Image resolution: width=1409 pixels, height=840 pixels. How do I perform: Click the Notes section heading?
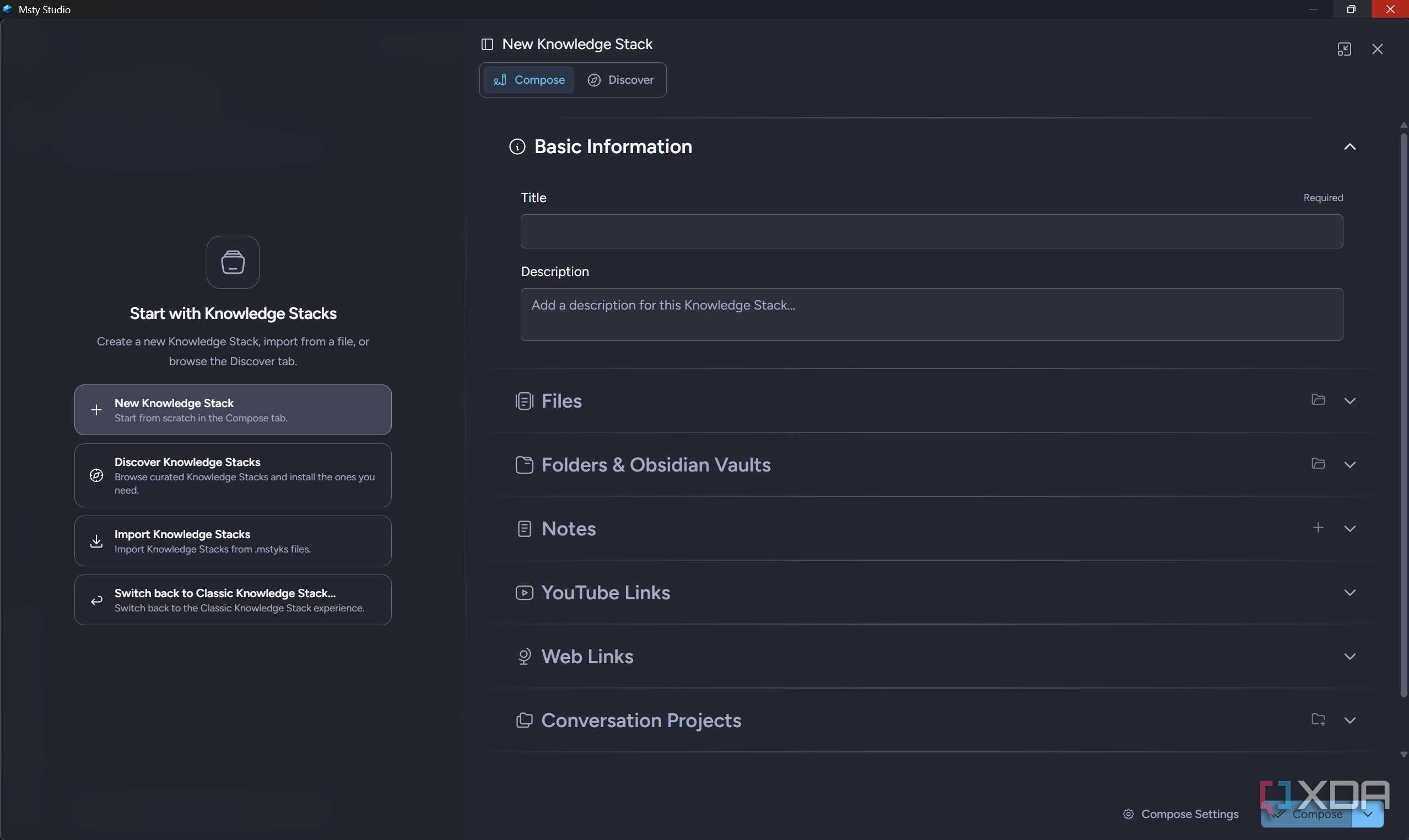pyautogui.click(x=568, y=529)
